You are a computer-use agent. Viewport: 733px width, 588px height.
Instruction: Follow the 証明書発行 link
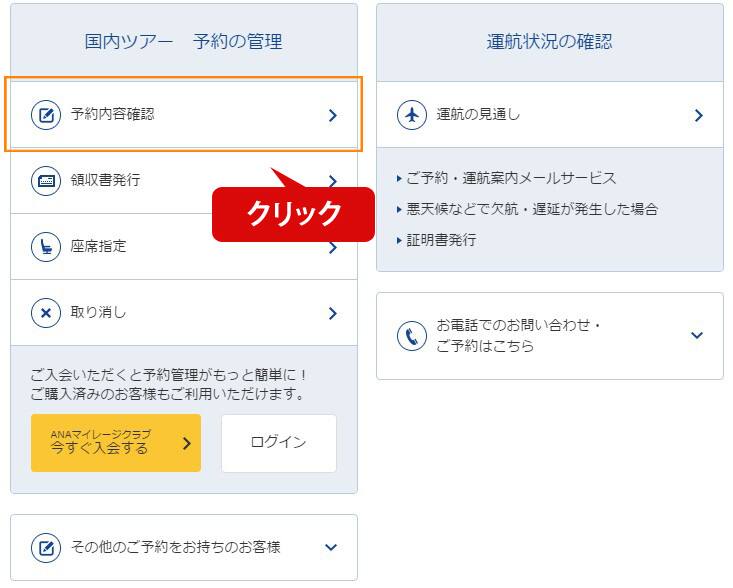441,240
